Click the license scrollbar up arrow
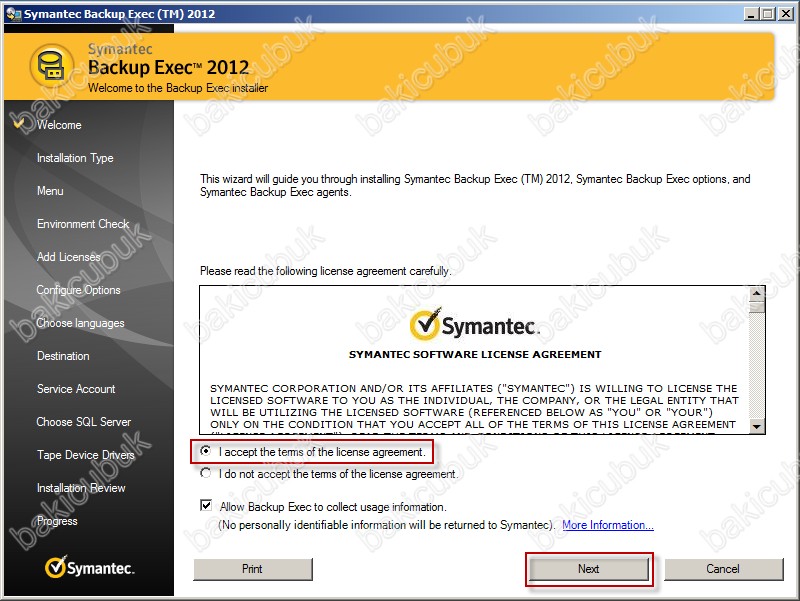This screenshot has width=800, height=601. tap(757, 293)
